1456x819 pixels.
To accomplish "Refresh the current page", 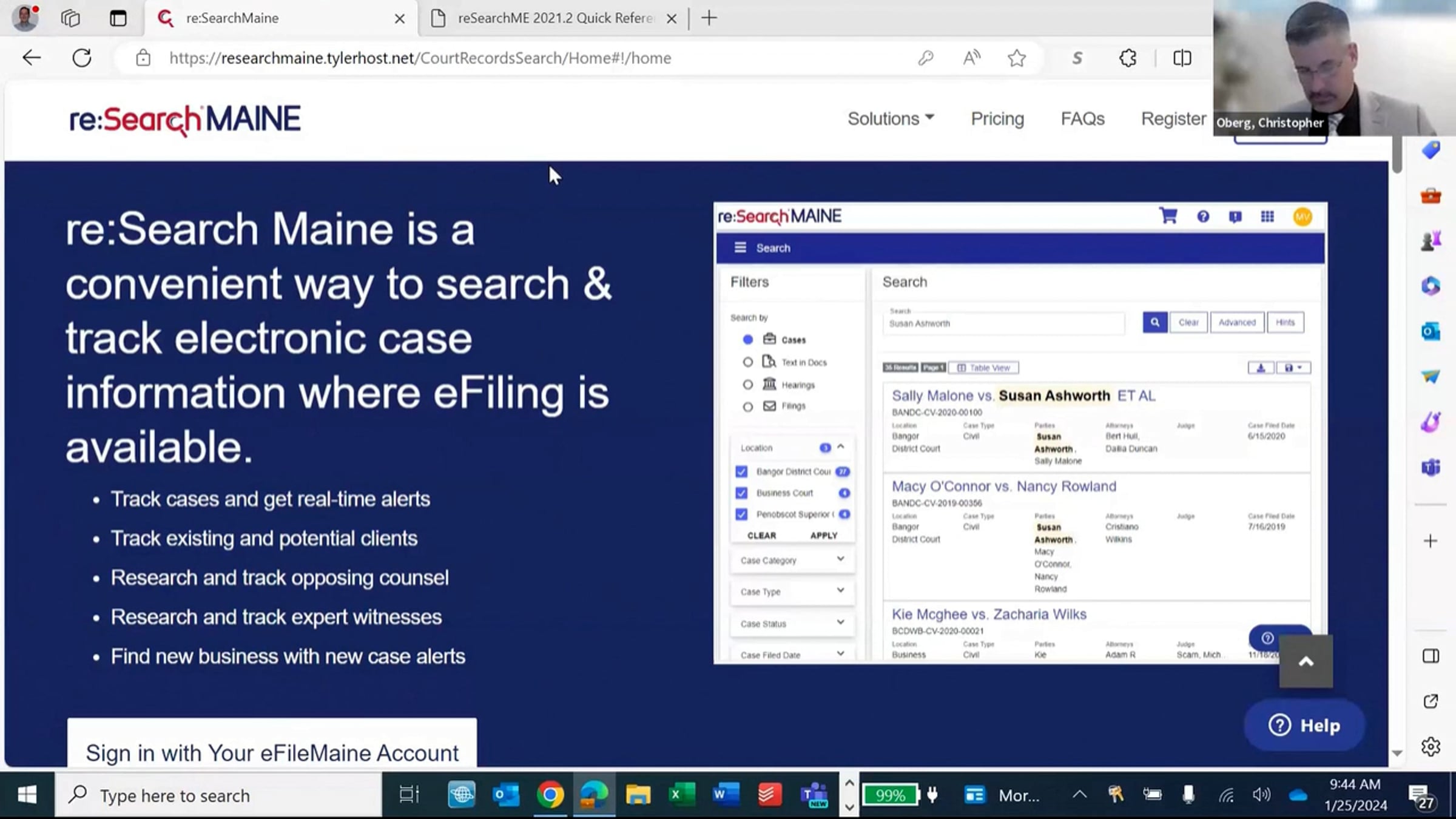I will pyautogui.click(x=82, y=58).
